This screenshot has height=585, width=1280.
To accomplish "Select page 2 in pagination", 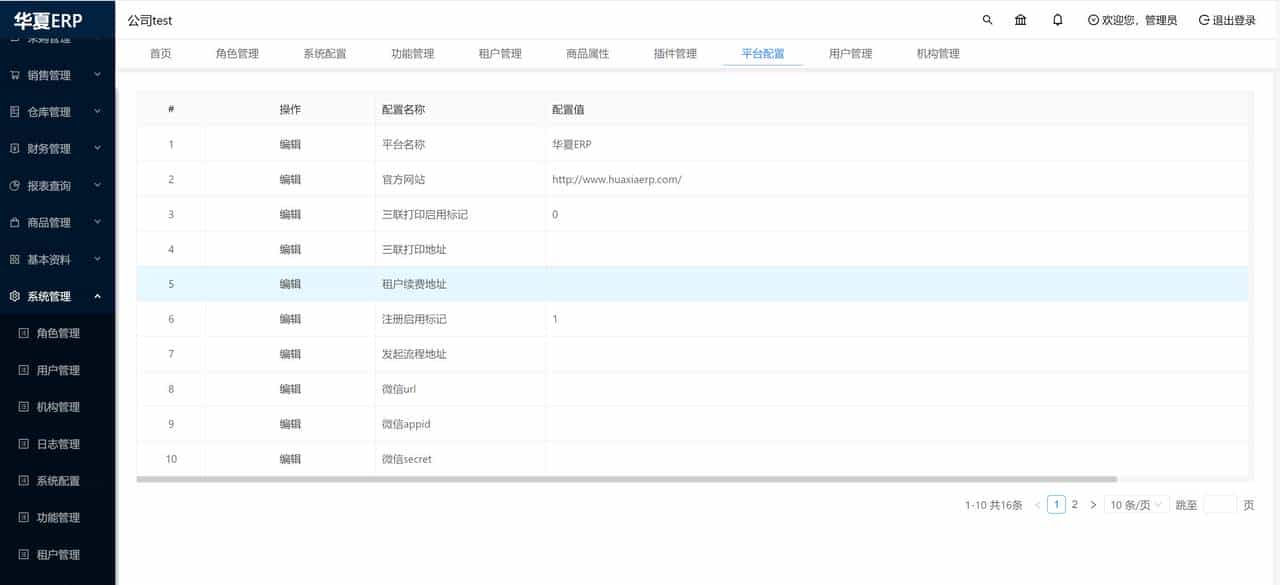I will pyautogui.click(x=1074, y=505).
